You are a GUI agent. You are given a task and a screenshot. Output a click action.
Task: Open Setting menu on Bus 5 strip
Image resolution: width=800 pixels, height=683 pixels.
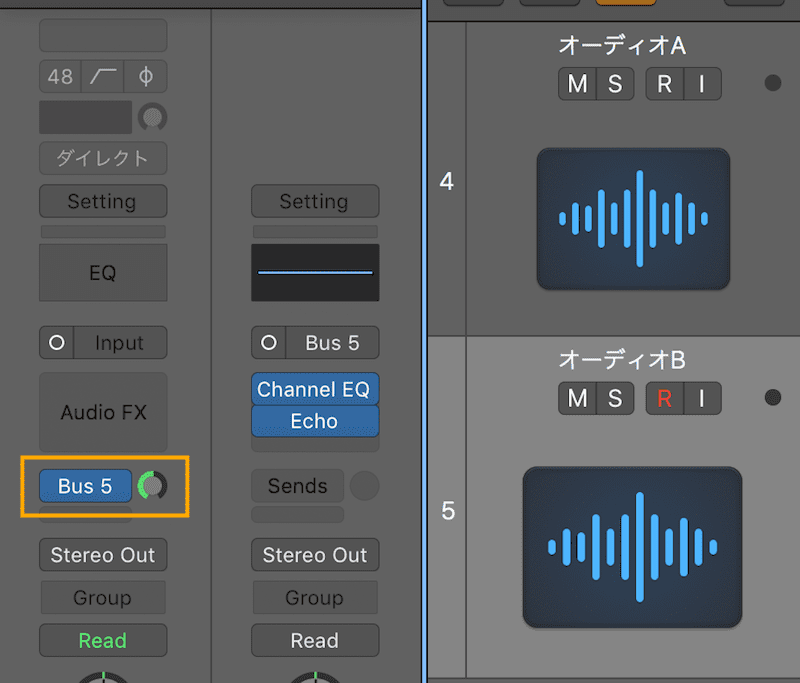click(315, 201)
